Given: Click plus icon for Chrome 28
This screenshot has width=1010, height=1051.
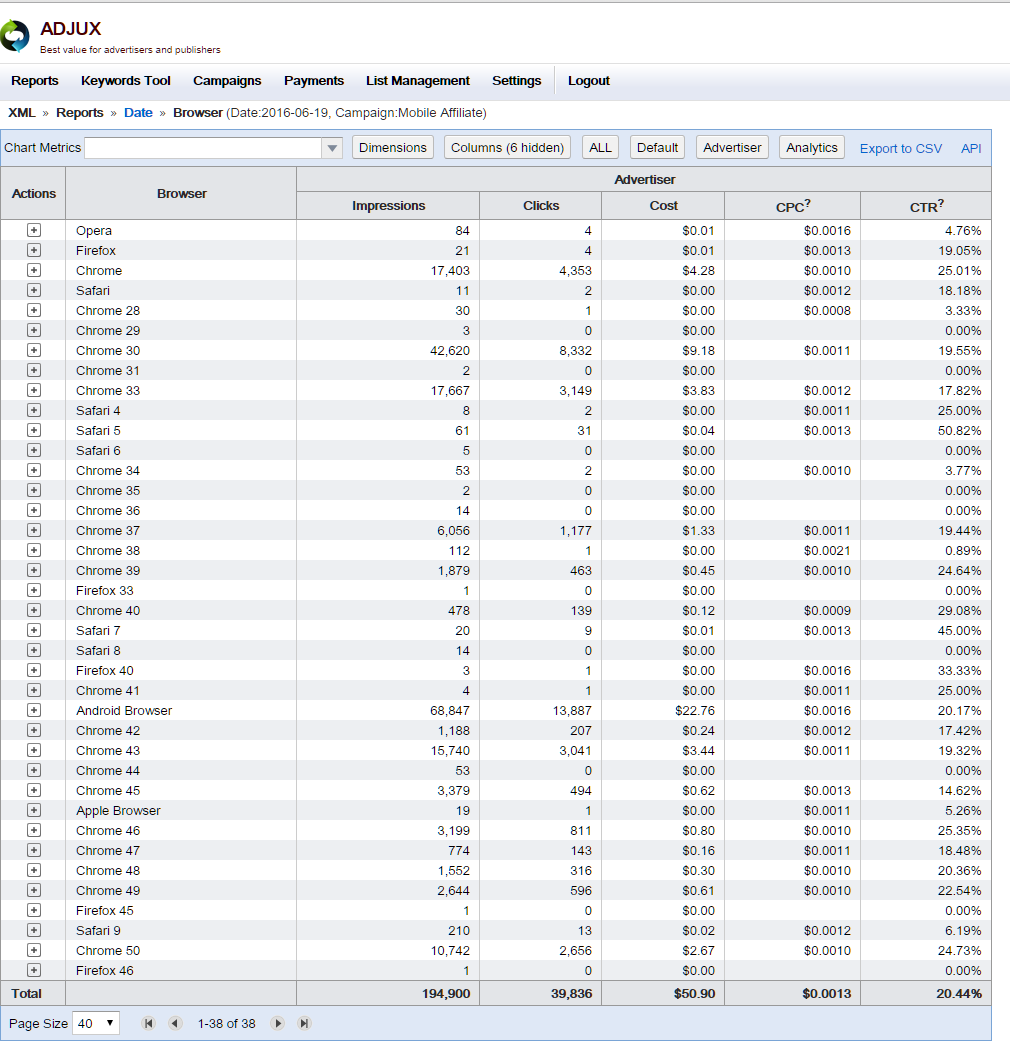Looking at the screenshot, I should pos(34,310).
